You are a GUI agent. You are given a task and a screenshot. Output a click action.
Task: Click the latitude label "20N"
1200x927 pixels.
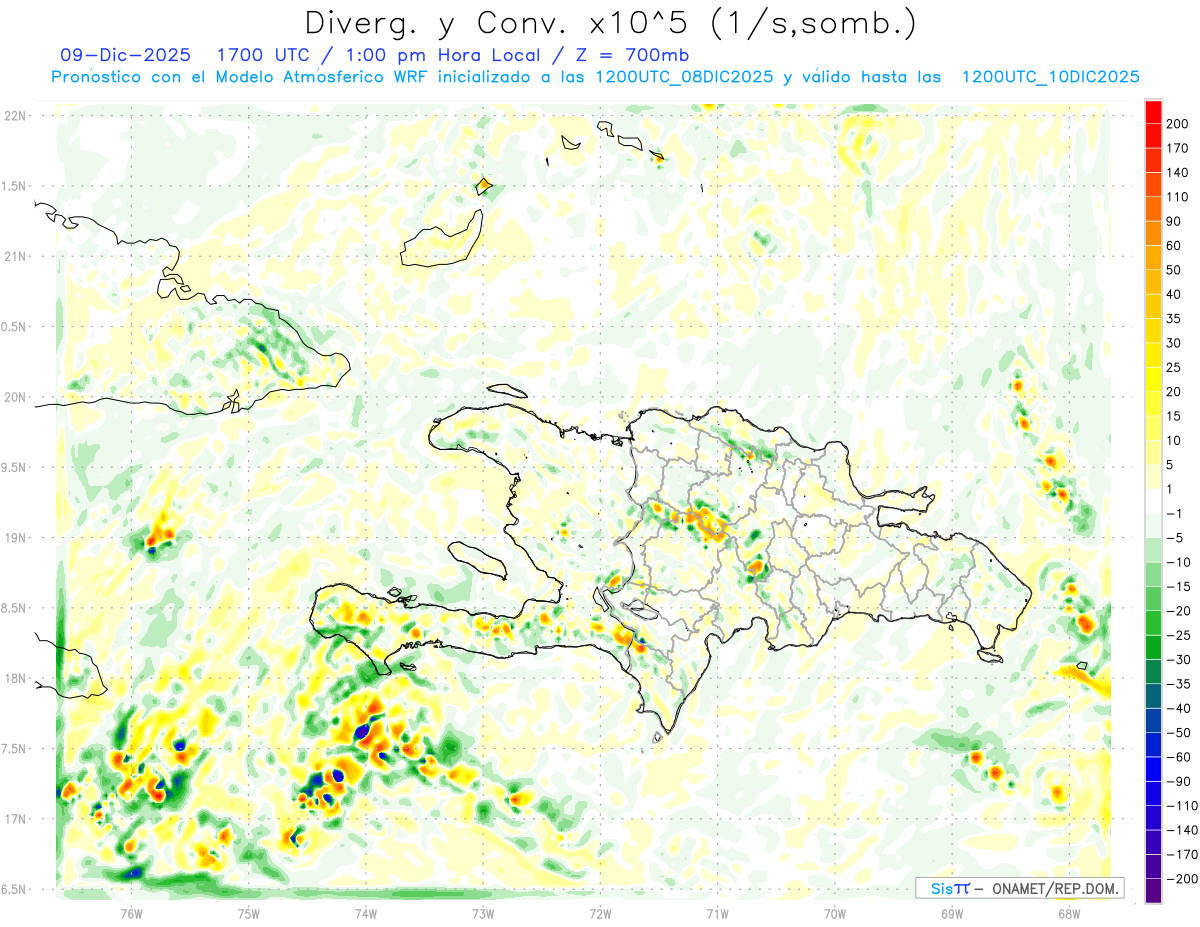pyautogui.click(x=16, y=397)
